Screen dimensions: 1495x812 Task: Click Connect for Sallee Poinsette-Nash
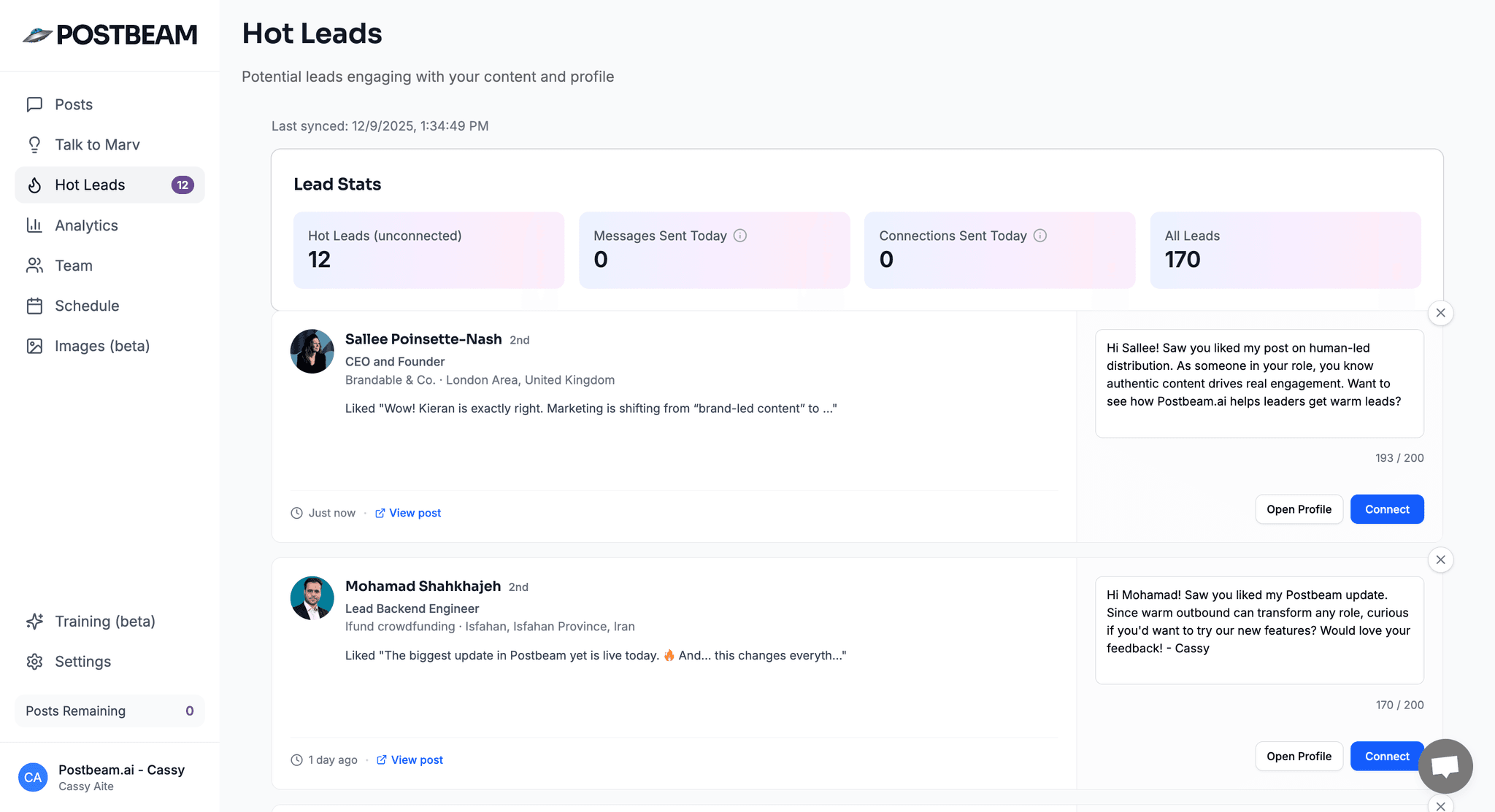click(1386, 509)
